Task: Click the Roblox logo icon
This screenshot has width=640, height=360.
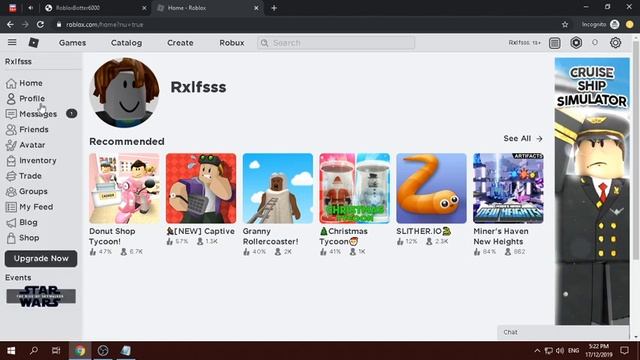Action: point(33,42)
